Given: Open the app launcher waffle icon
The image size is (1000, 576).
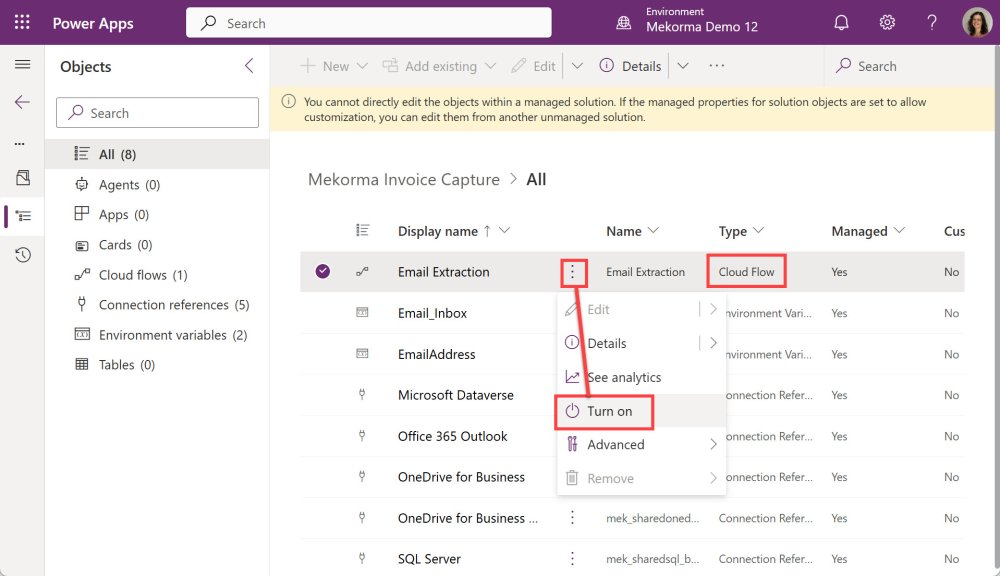Looking at the screenshot, I should [x=22, y=22].
